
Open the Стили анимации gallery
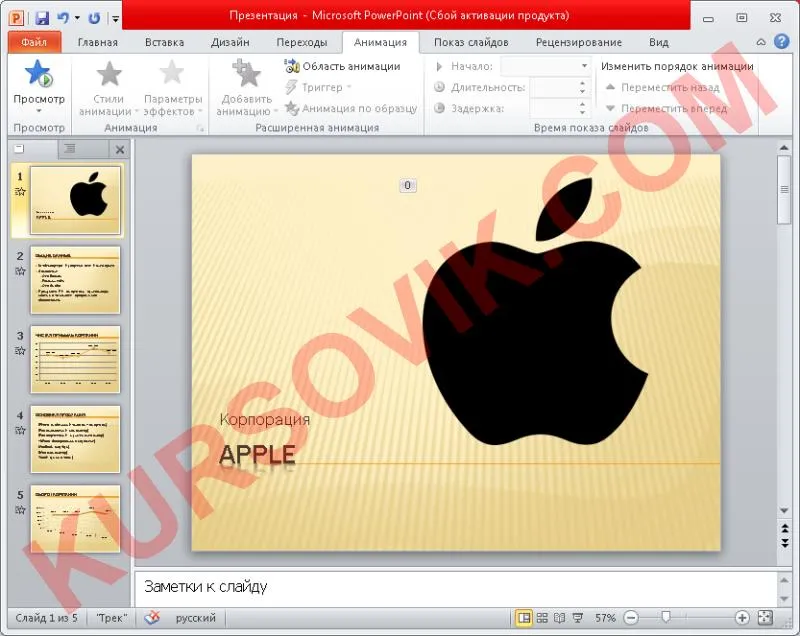(x=108, y=87)
